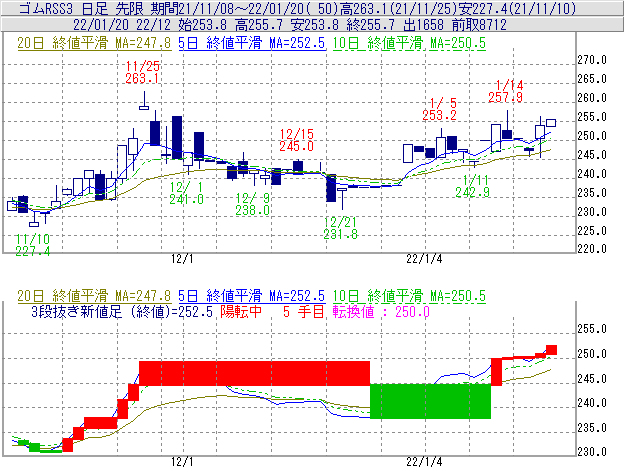Click the 240.0 axis label on lower chart
Screen dimensions: 624x475
(592, 403)
